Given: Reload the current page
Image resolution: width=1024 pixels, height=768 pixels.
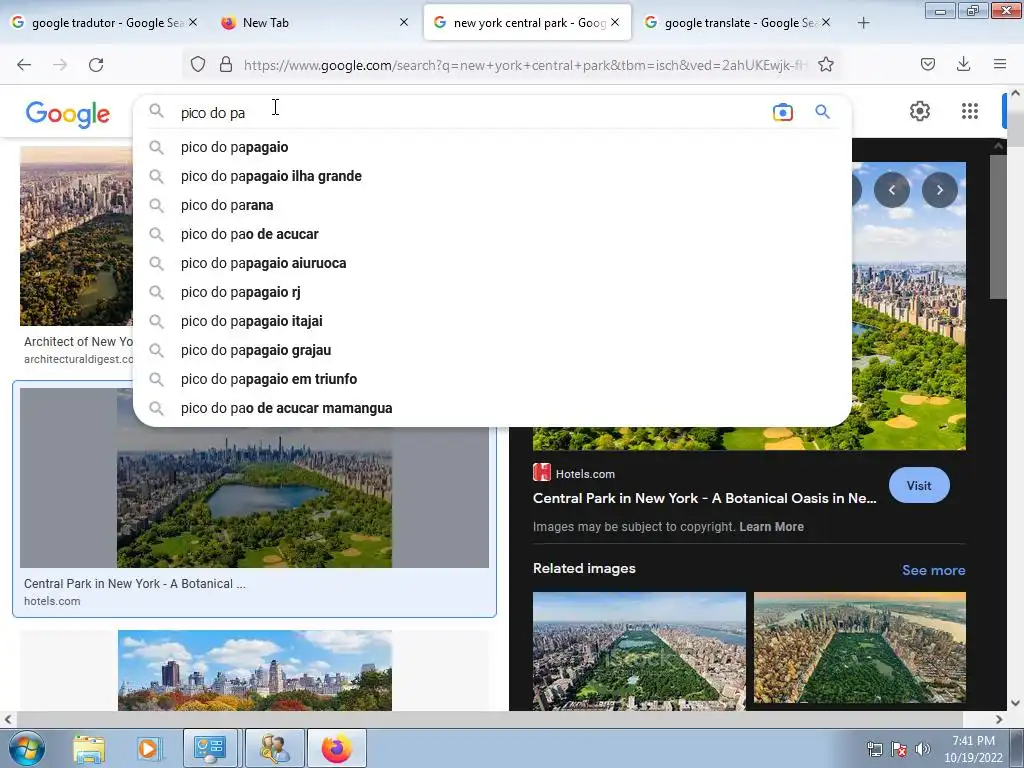Looking at the screenshot, I should 96,64.
